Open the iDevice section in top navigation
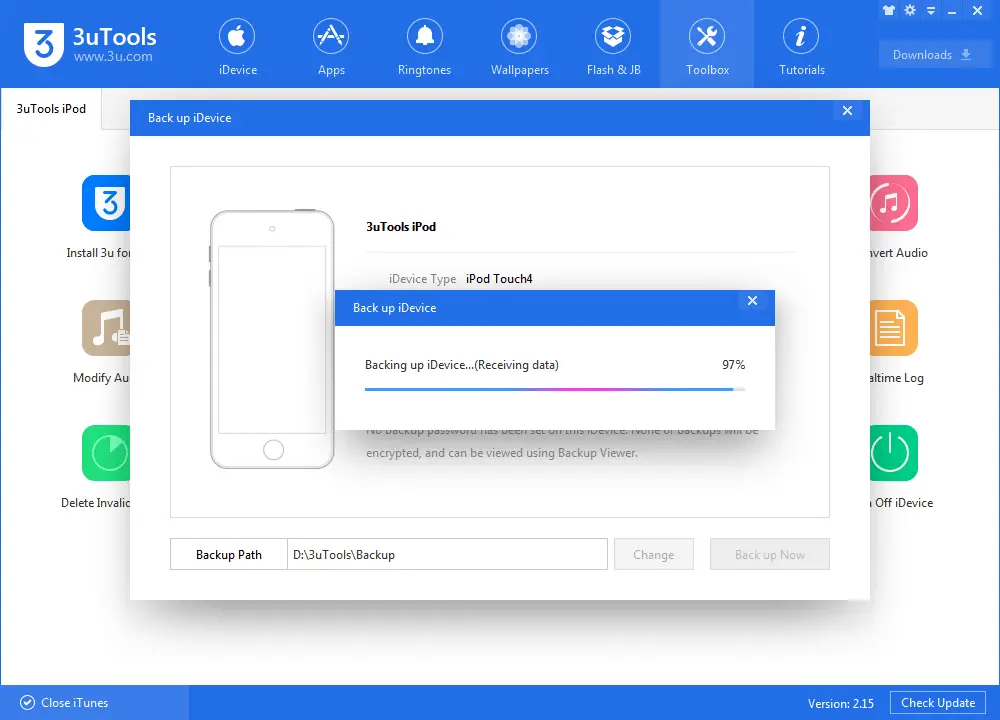 click(x=237, y=48)
